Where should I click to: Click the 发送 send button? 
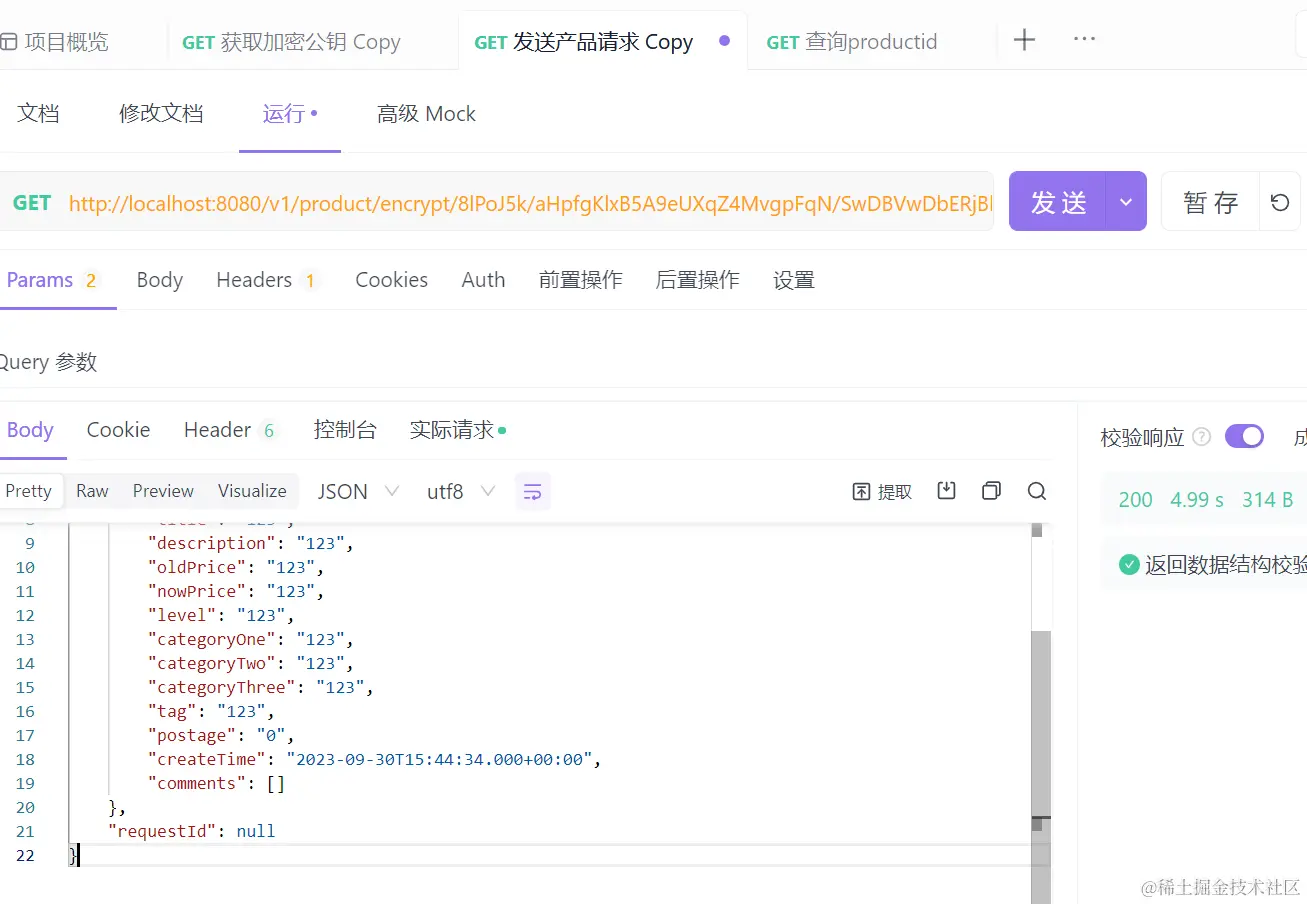pyautogui.click(x=1058, y=202)
